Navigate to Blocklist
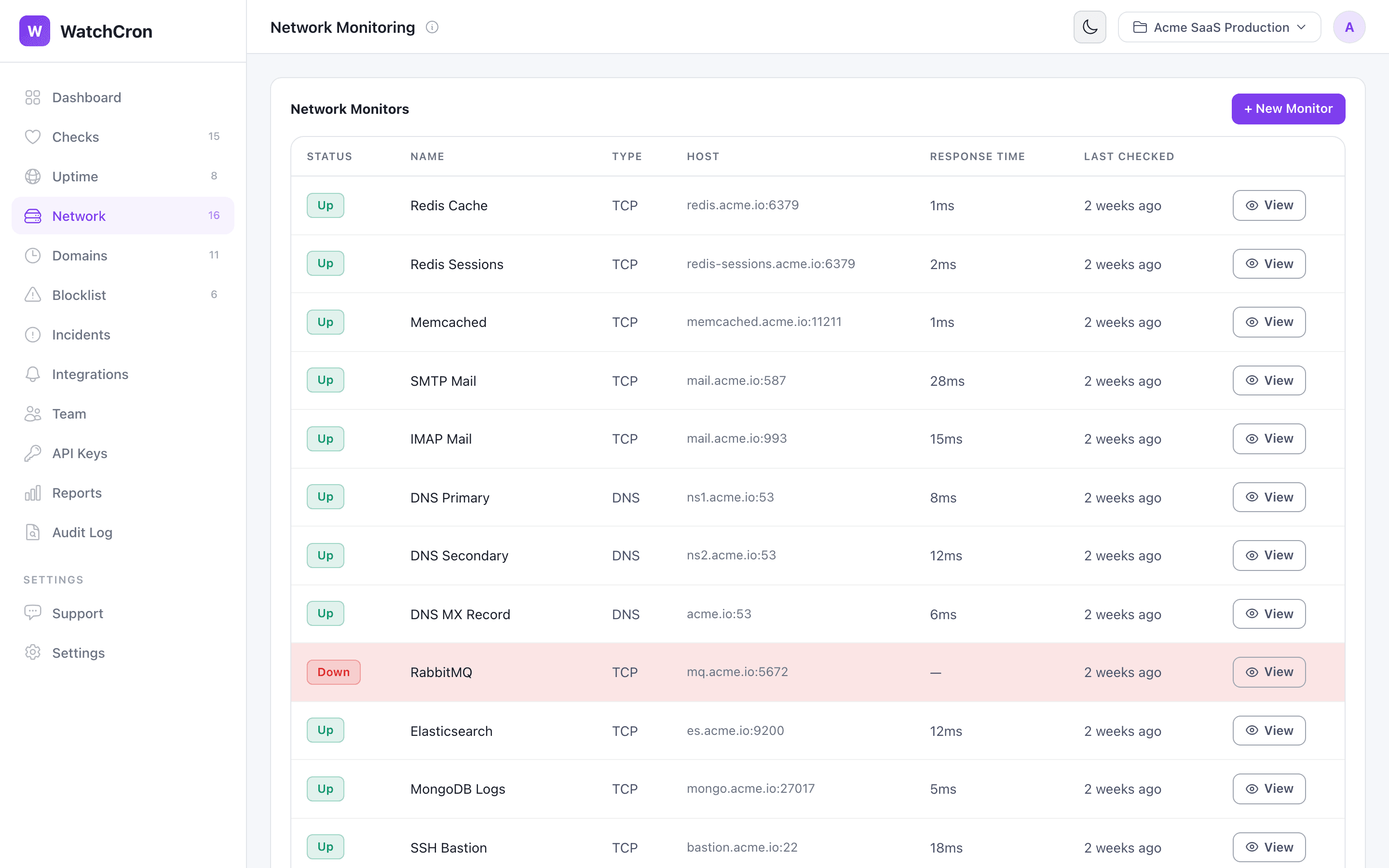This screenshot has width=1389, height=868. pos(123,295)
